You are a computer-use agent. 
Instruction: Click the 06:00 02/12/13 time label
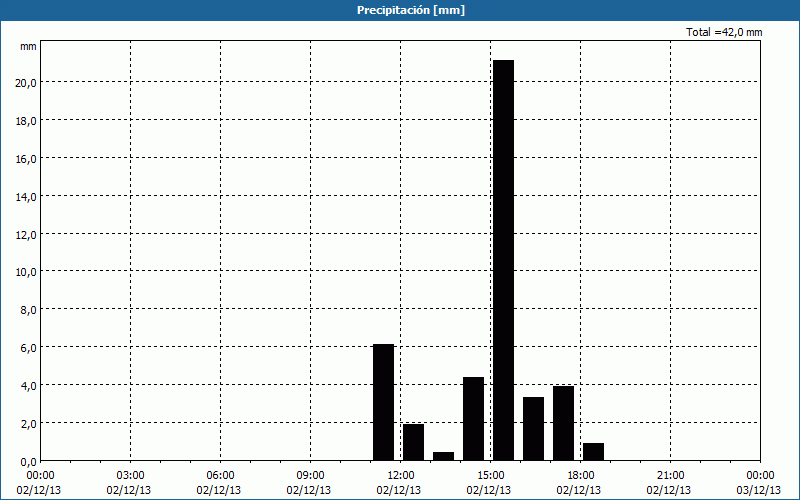tap(218, 483)
